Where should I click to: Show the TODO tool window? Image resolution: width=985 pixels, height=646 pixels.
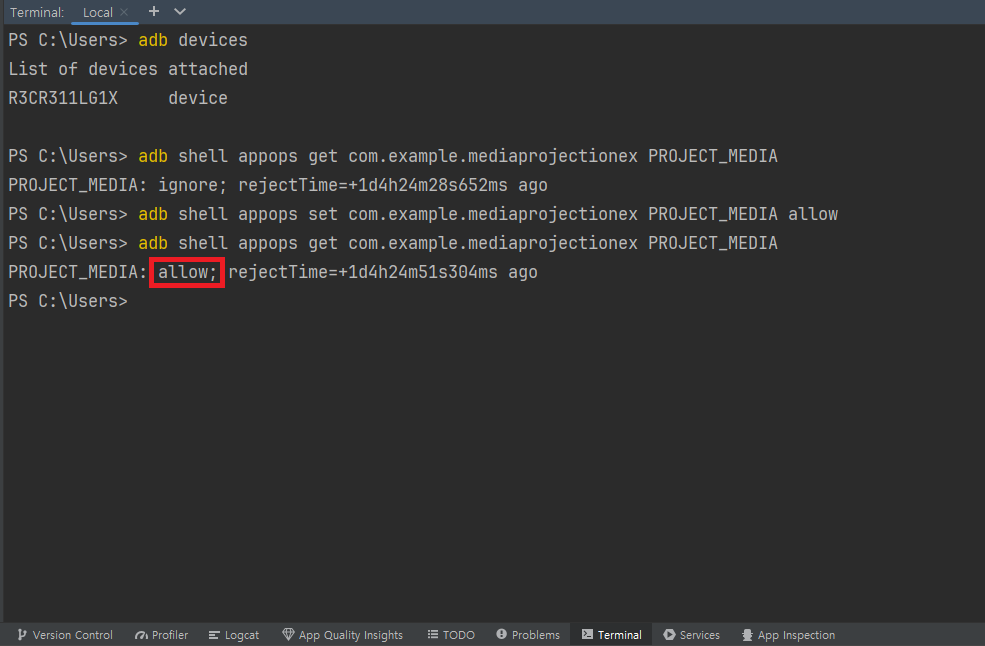click(451, 634)
